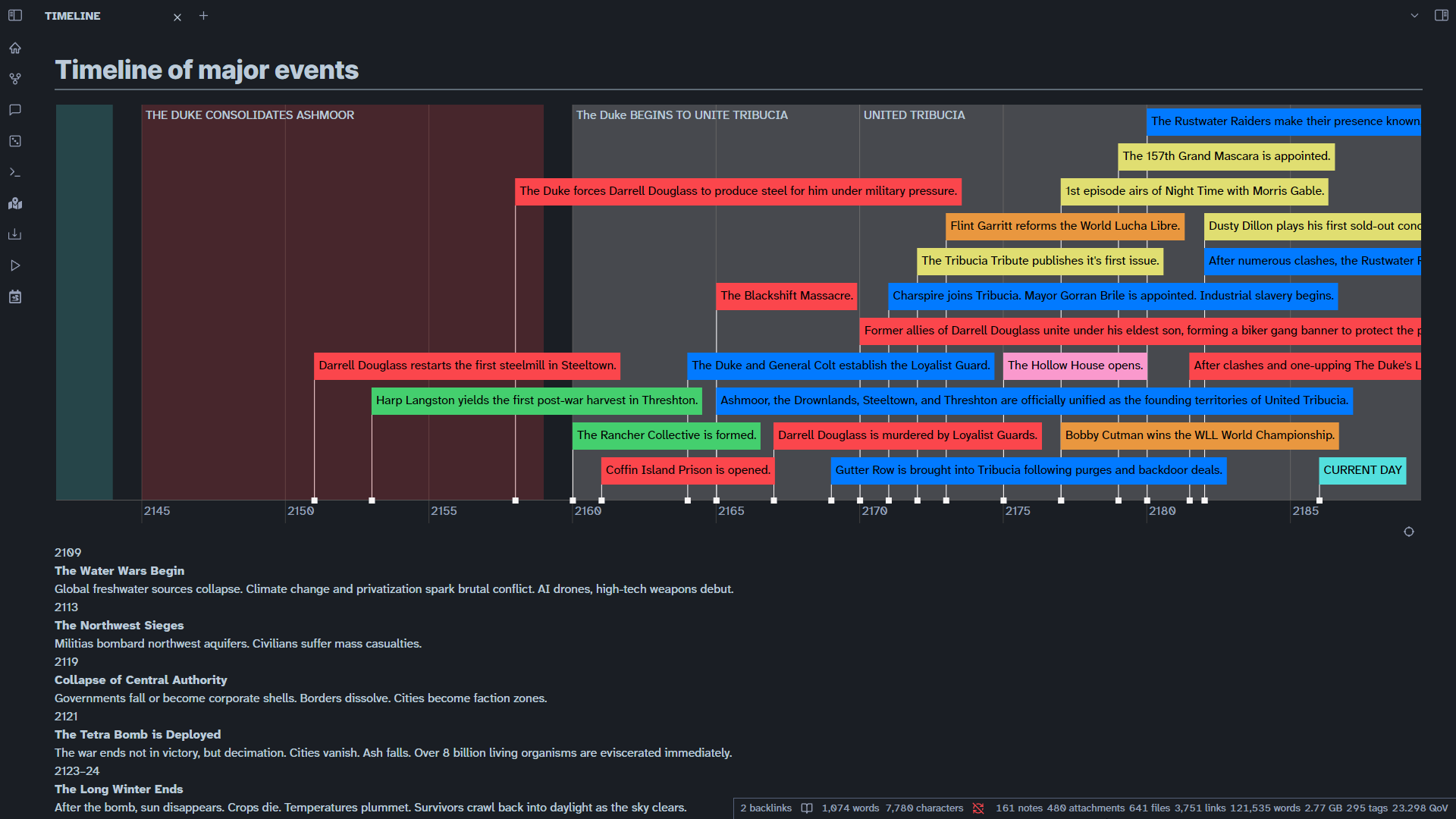Click 'Collapse of Central Authority' heading text
This screenshot has width=1456, height=819.
(140, 680)
